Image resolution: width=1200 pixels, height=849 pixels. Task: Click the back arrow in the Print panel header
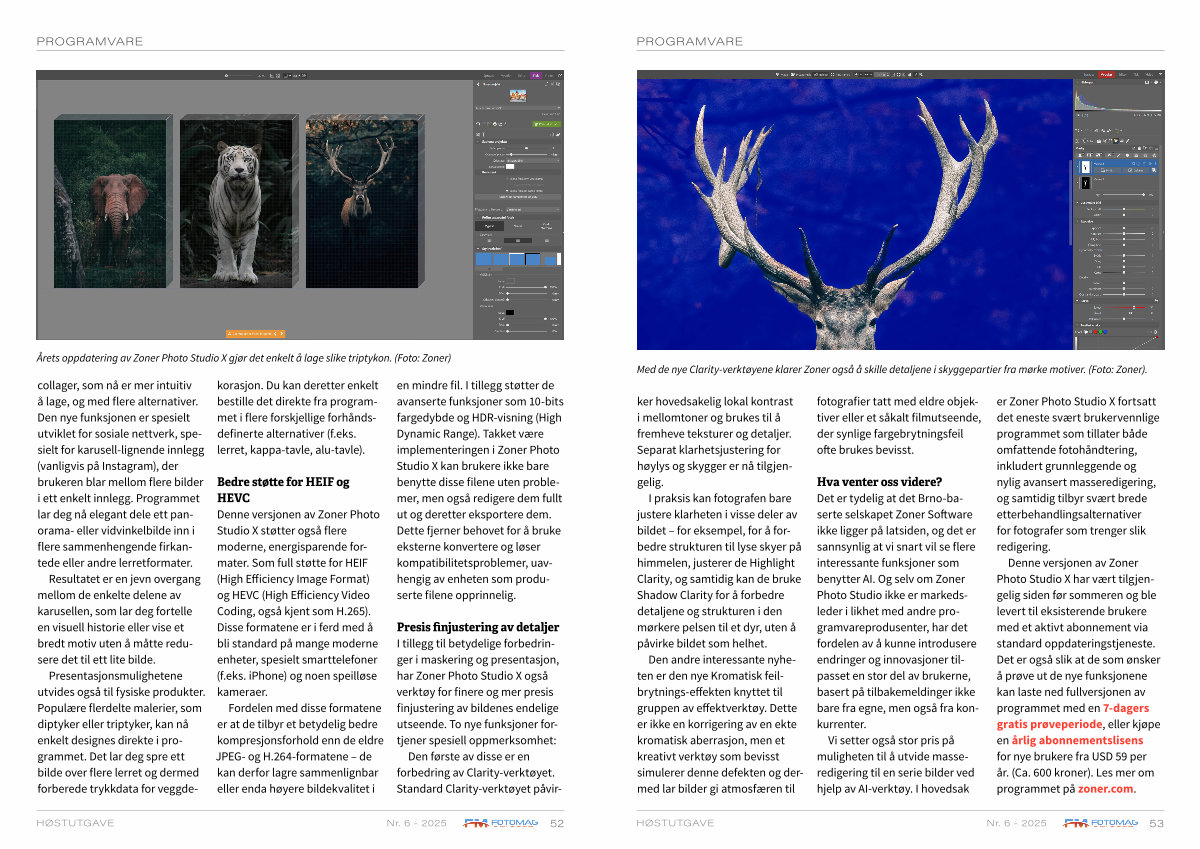tap(477, 85)
